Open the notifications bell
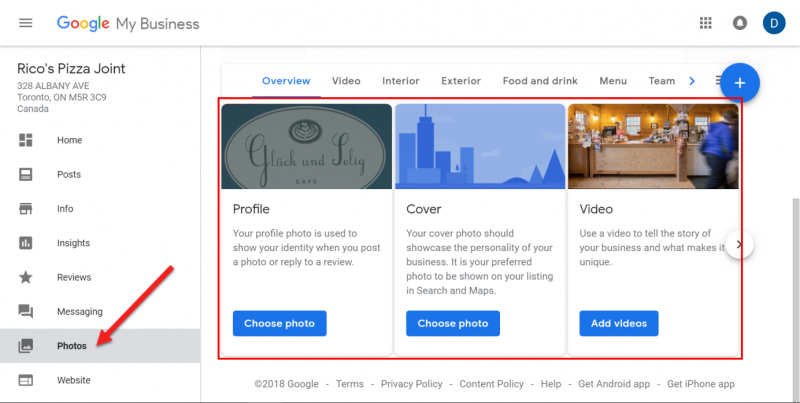 coord(739,23)
